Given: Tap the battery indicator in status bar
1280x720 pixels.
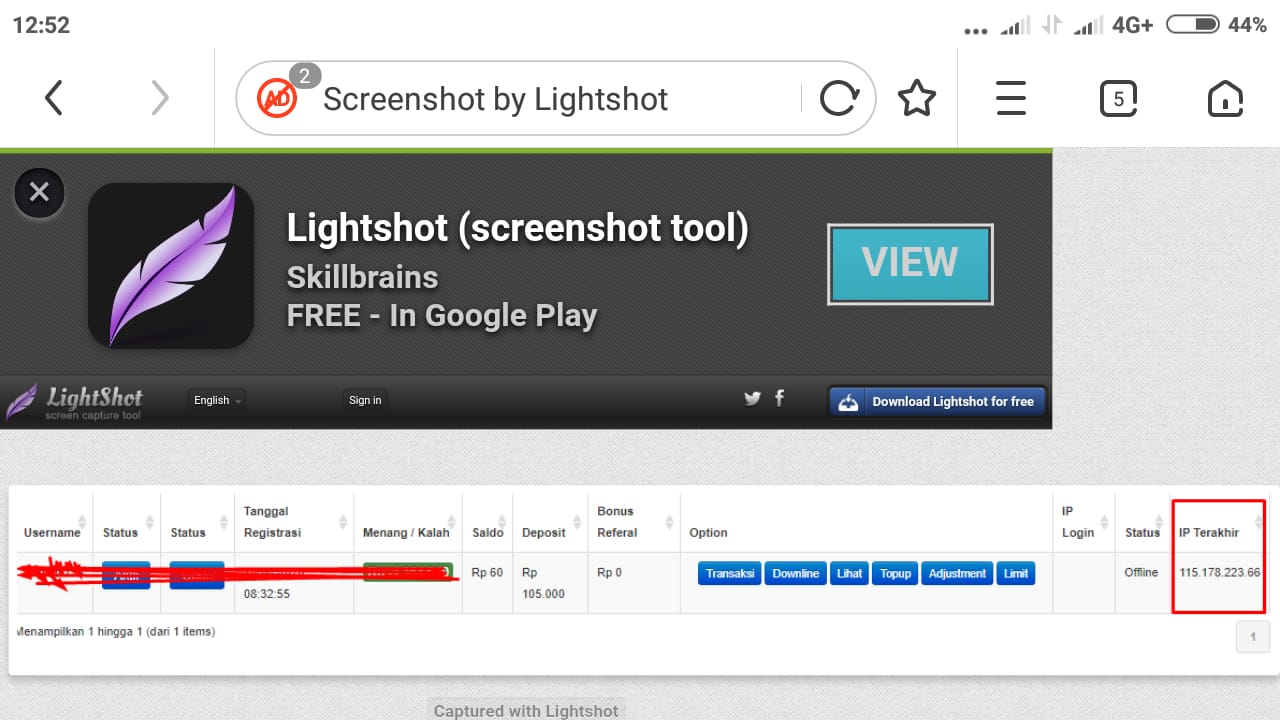Looking at the screenshot, I should (1193, 25).
